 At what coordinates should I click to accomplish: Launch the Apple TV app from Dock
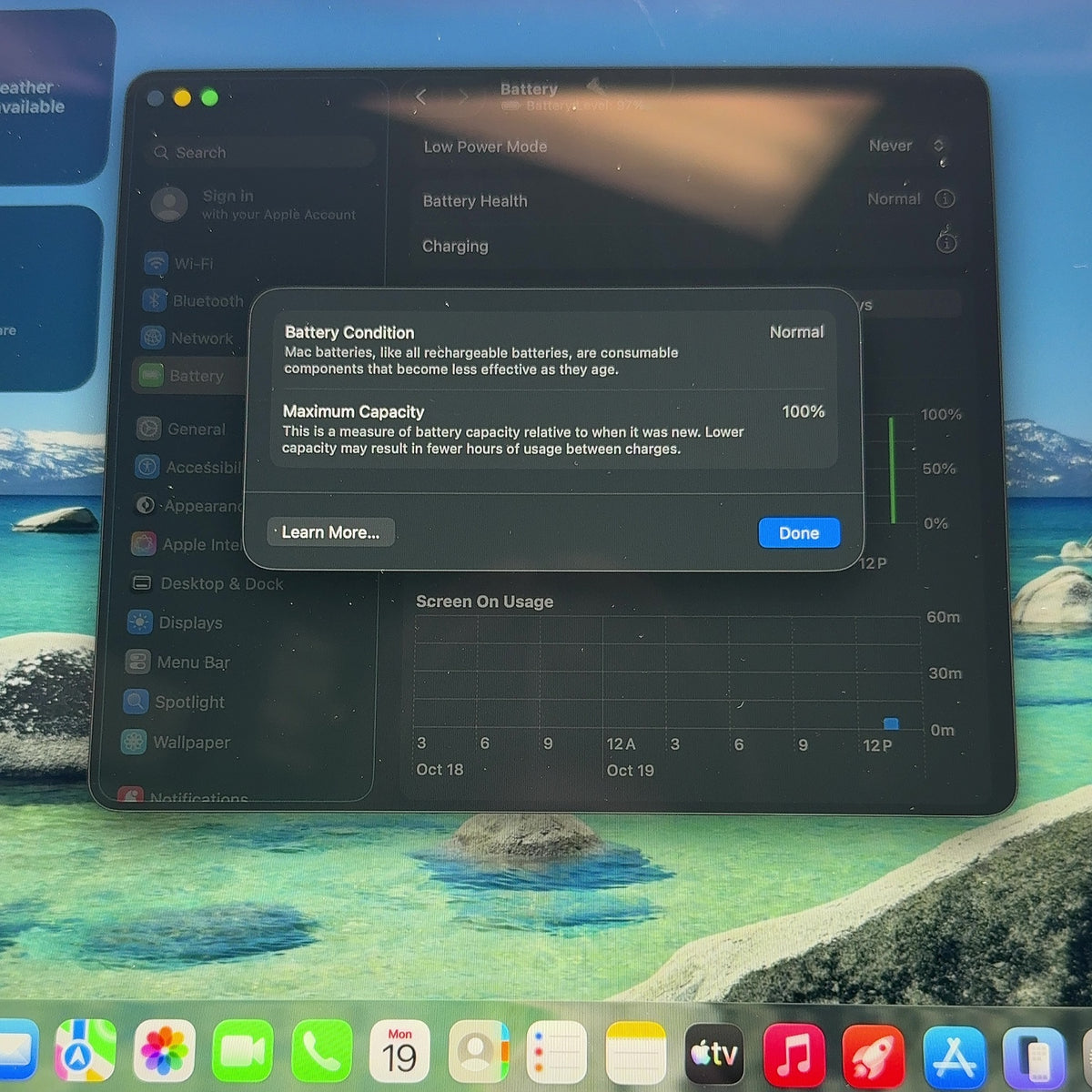click(x=714, y=1054)
